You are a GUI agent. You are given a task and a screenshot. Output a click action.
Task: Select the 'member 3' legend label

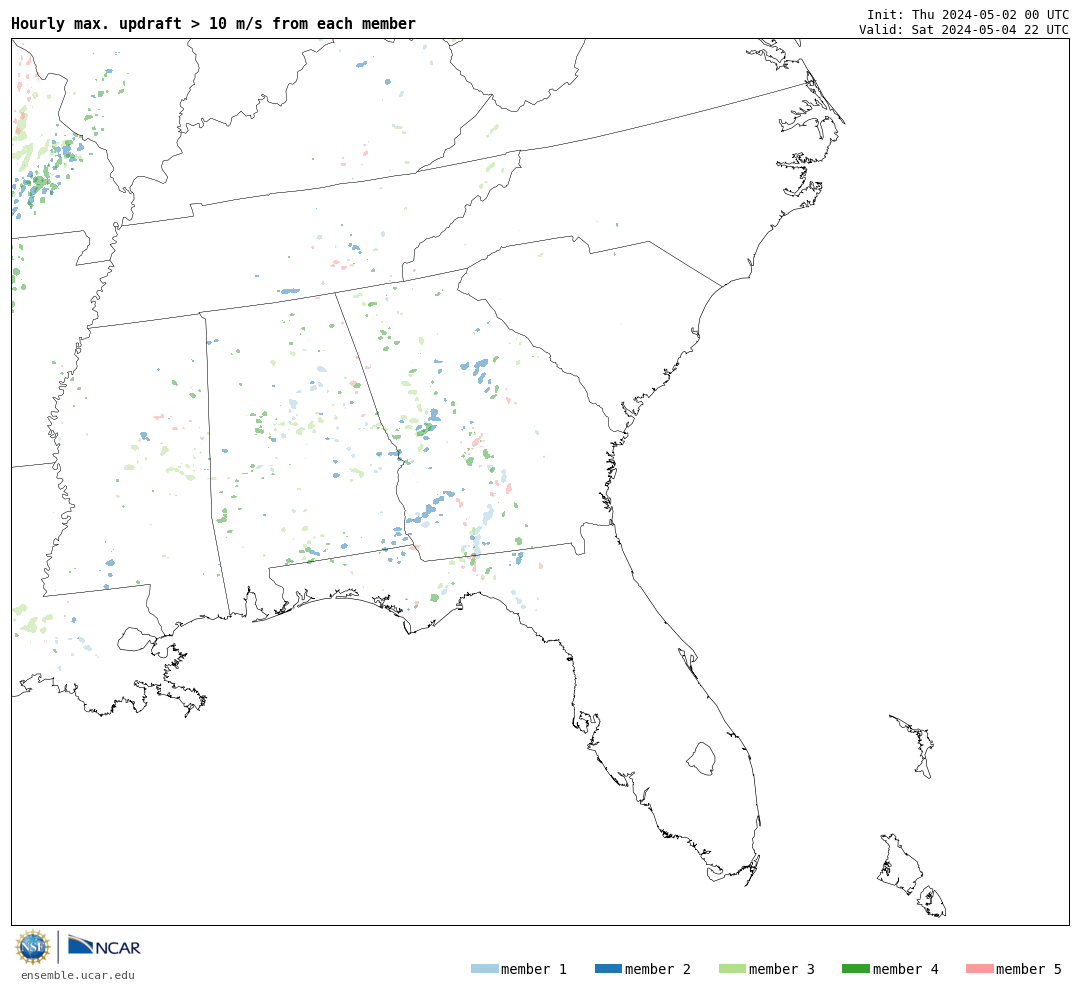tap(782, 969)
